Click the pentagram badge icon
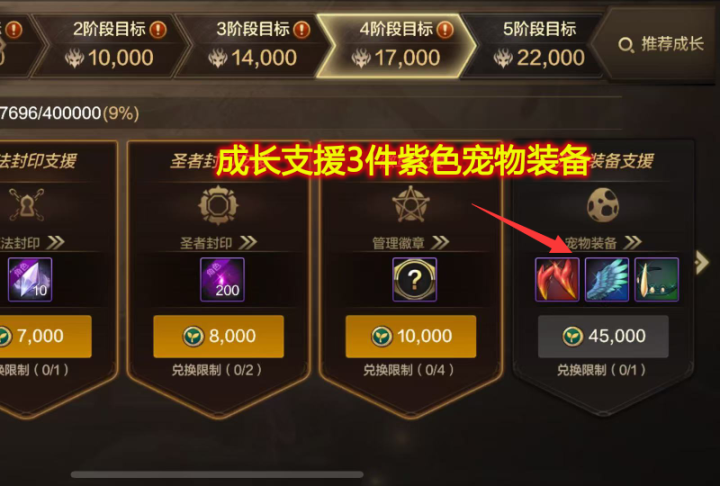 pyautogui.click(x=411, y=205)
